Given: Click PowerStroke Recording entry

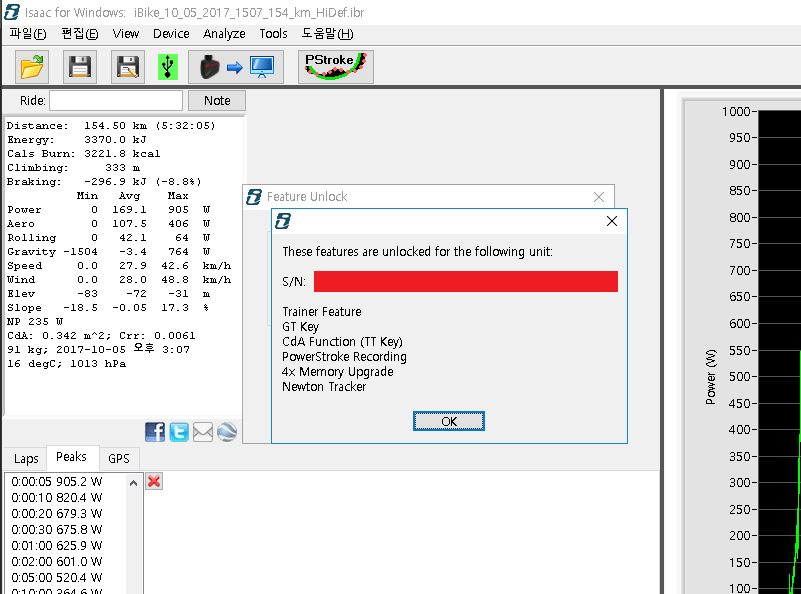Looking at the screenshot, I should click(344, 357).
